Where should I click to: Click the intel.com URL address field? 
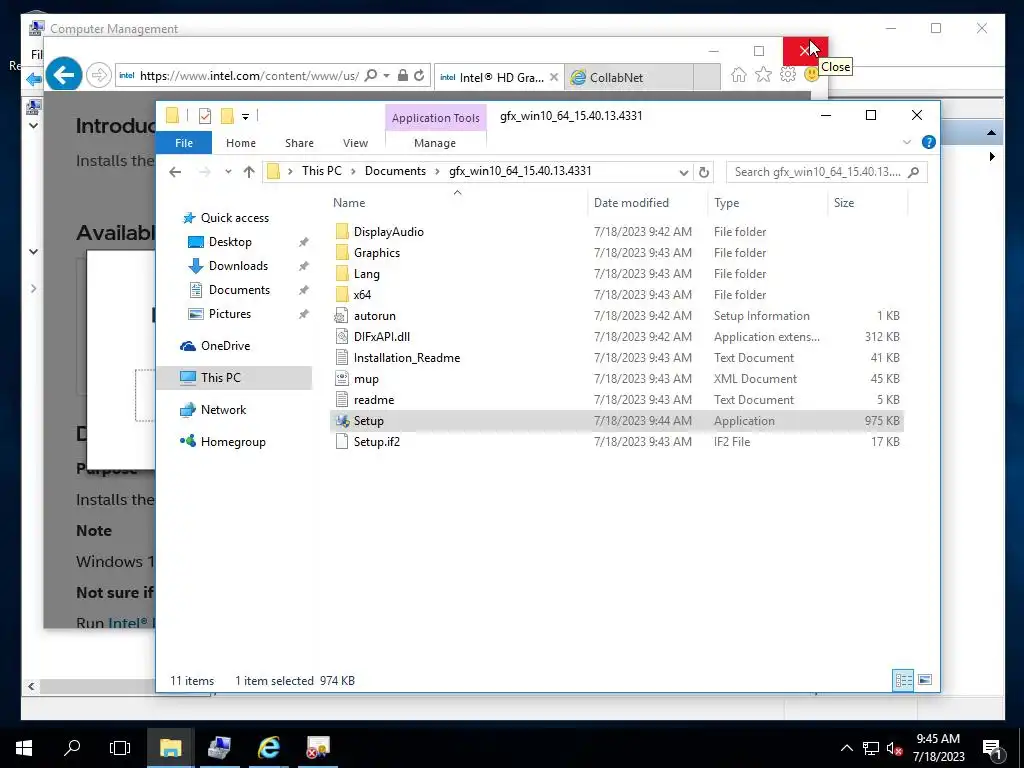pos(249,76)
